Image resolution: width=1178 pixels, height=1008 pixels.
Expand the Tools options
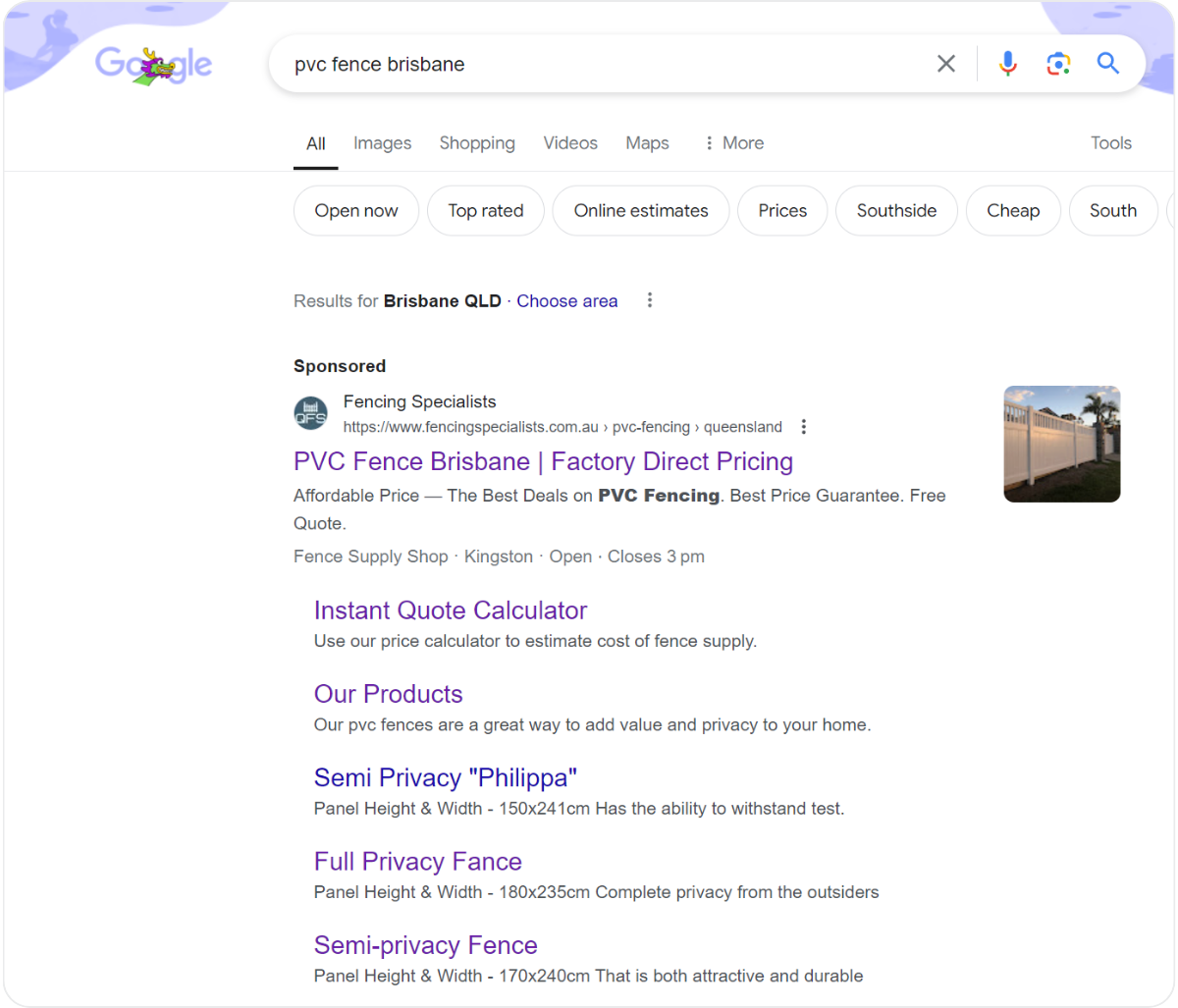tap(1110, 143)
